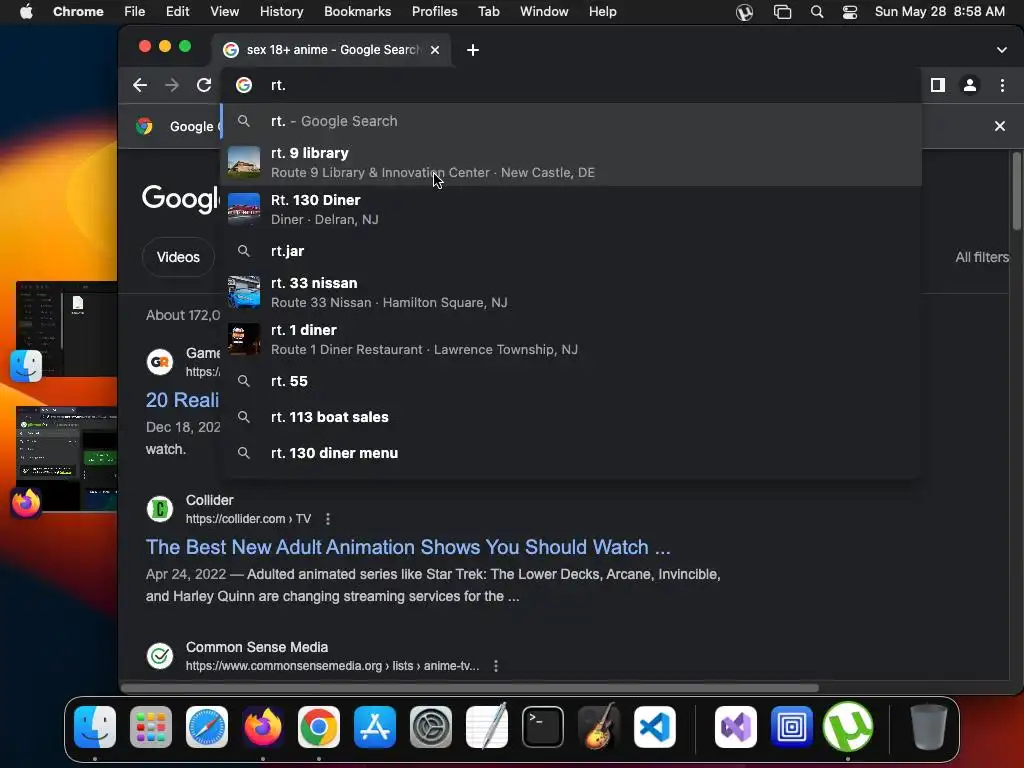Open a new tab with the plus button

[473, 50]
